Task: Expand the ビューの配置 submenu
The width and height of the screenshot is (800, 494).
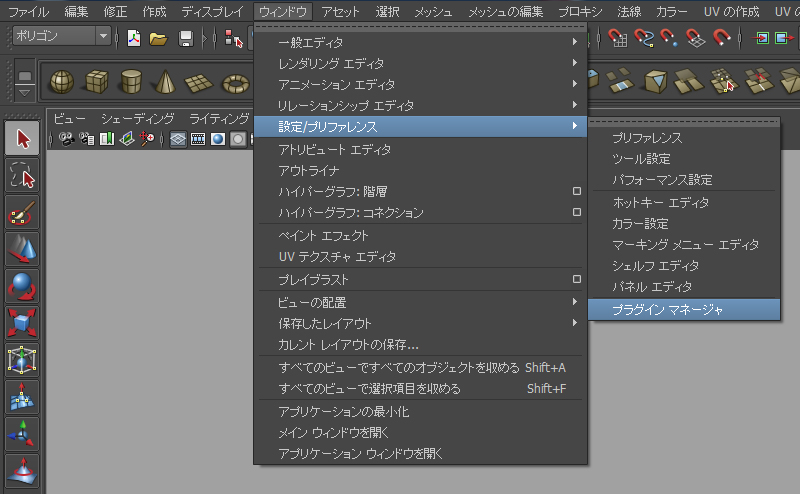Action: [421, 302]
